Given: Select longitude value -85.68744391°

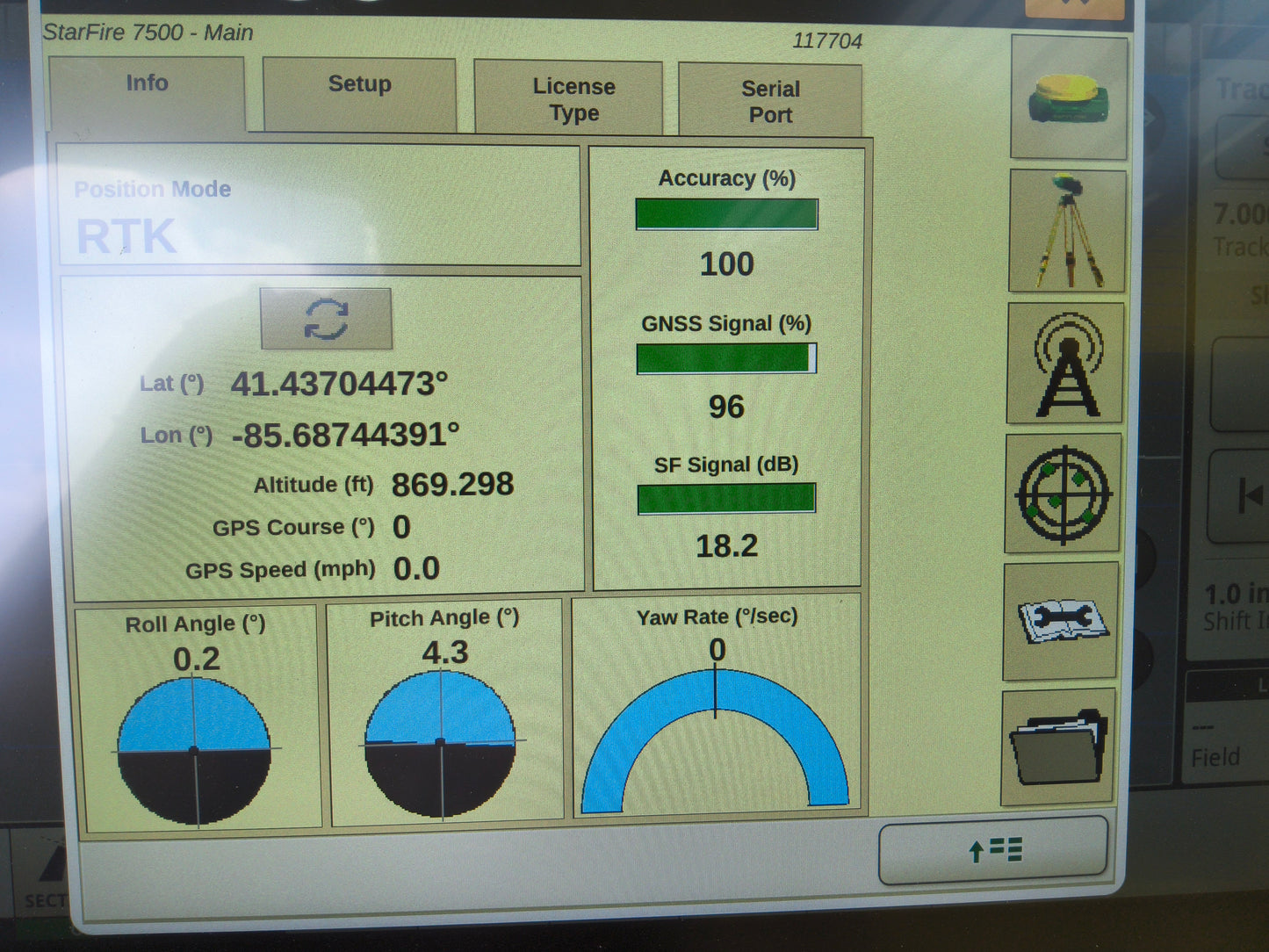Looking at the screenshot, I should pos(345,435).
